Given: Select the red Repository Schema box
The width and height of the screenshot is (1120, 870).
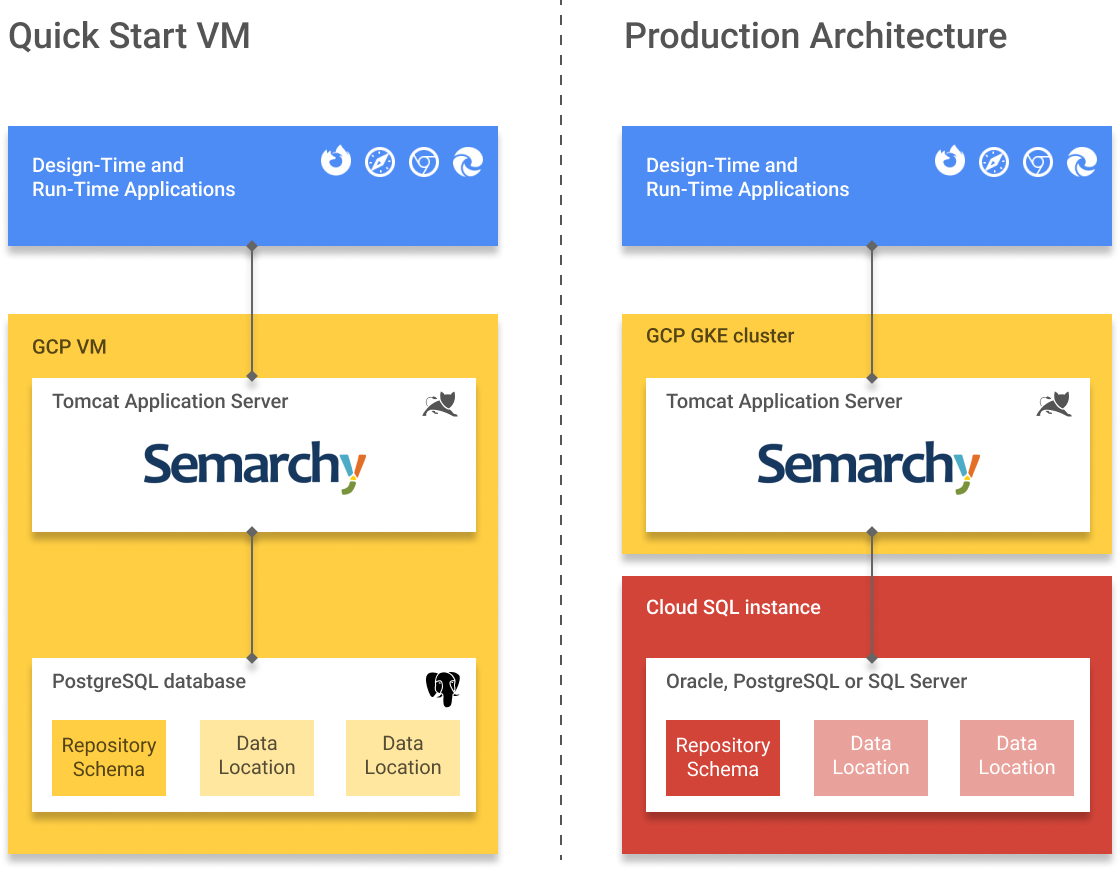Looking at the screenshot, I should tap(723, 758).
